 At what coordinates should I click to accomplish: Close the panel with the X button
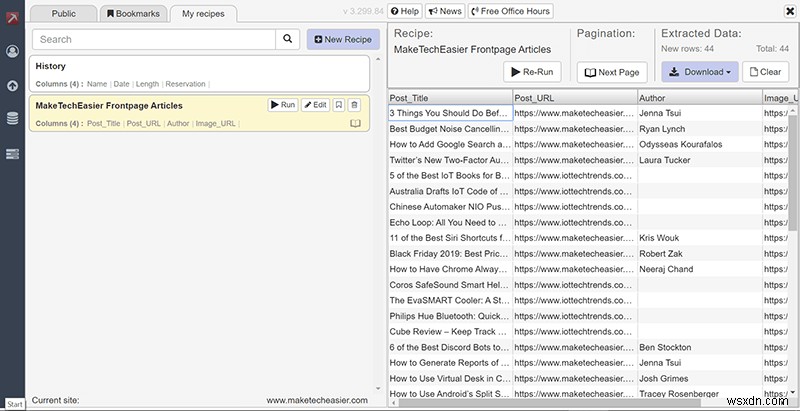tap(790, 11)
